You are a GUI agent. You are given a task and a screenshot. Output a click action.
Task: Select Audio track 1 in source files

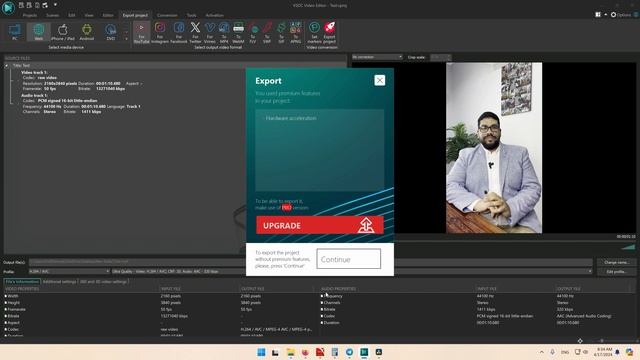[34, 95]
